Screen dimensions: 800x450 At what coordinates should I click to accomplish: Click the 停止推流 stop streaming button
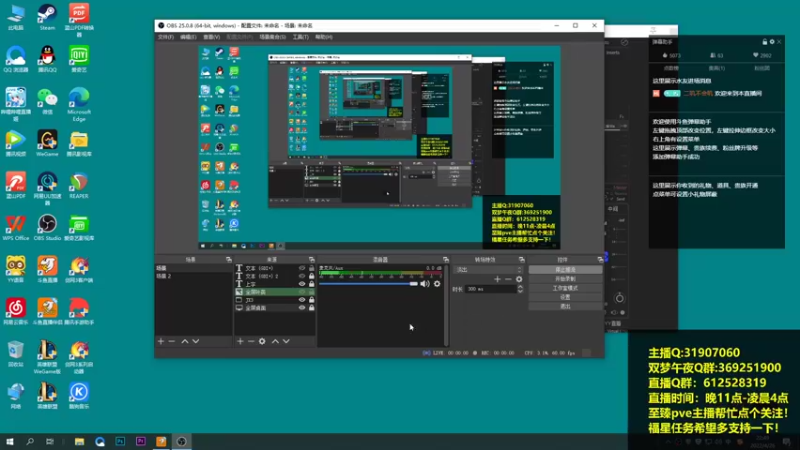(x=565, y=269)
